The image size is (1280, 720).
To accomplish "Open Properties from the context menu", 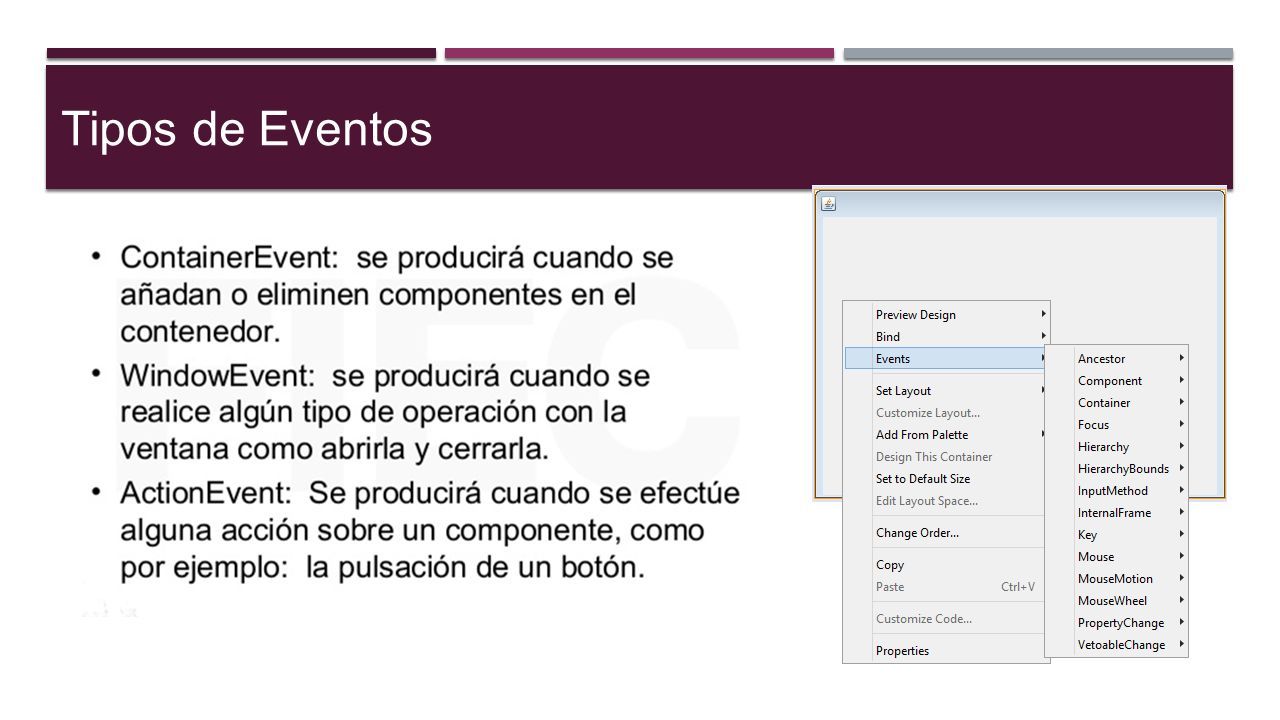I will pos(946,650).
